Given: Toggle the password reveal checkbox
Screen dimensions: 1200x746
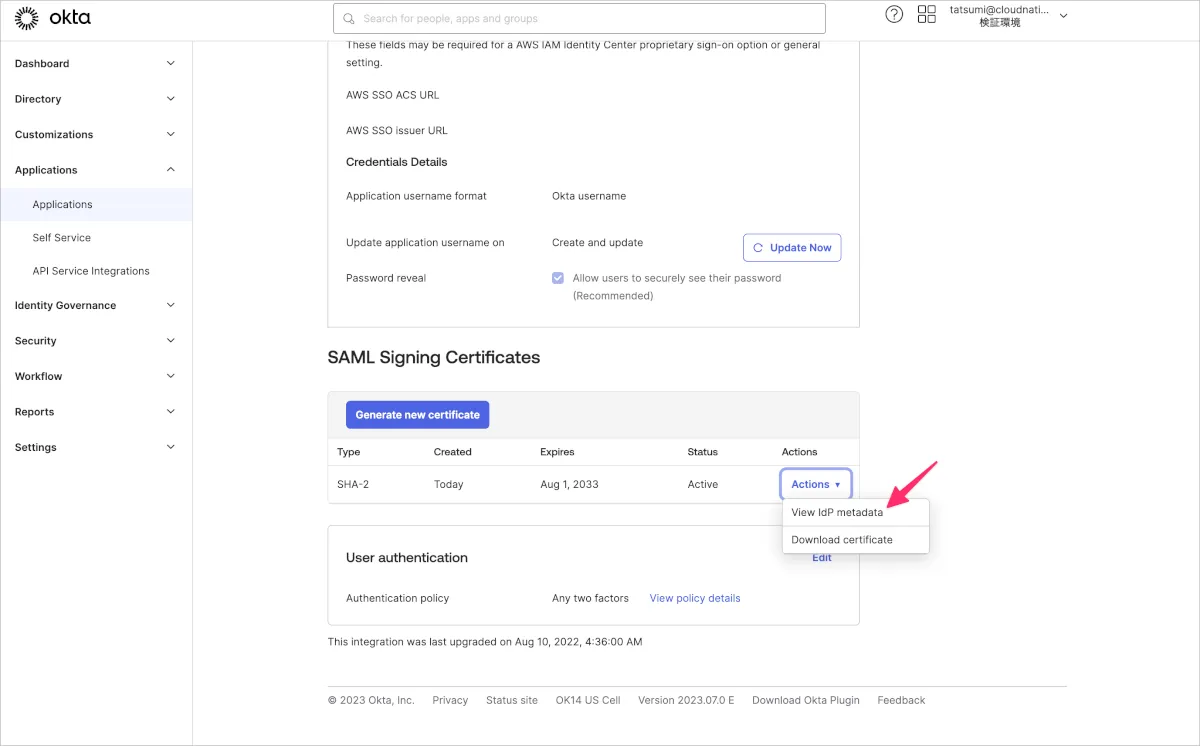Looking at the screenshot, I should click(x=558, y=278).
